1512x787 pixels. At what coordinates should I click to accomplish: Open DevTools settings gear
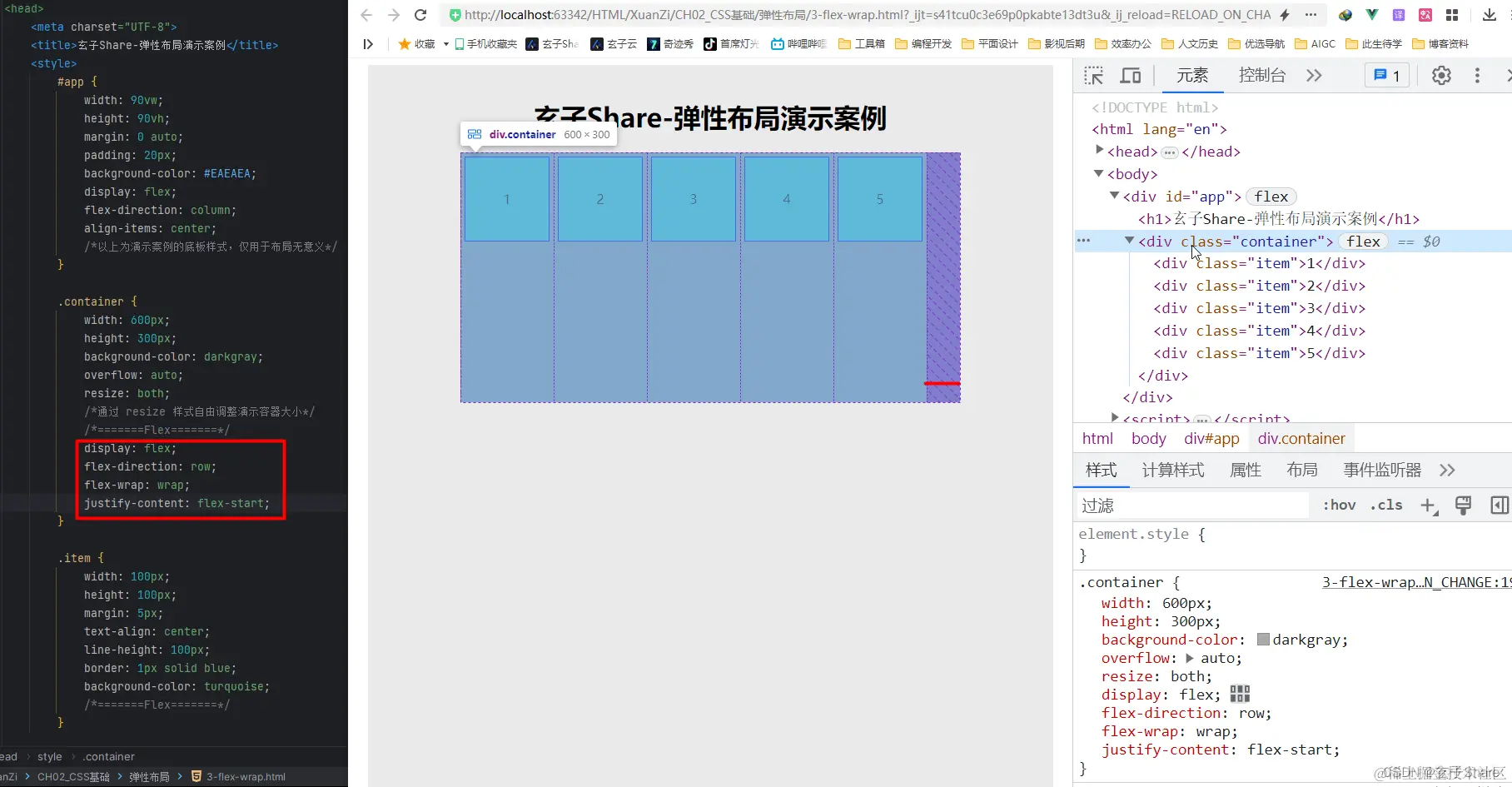1441,76
